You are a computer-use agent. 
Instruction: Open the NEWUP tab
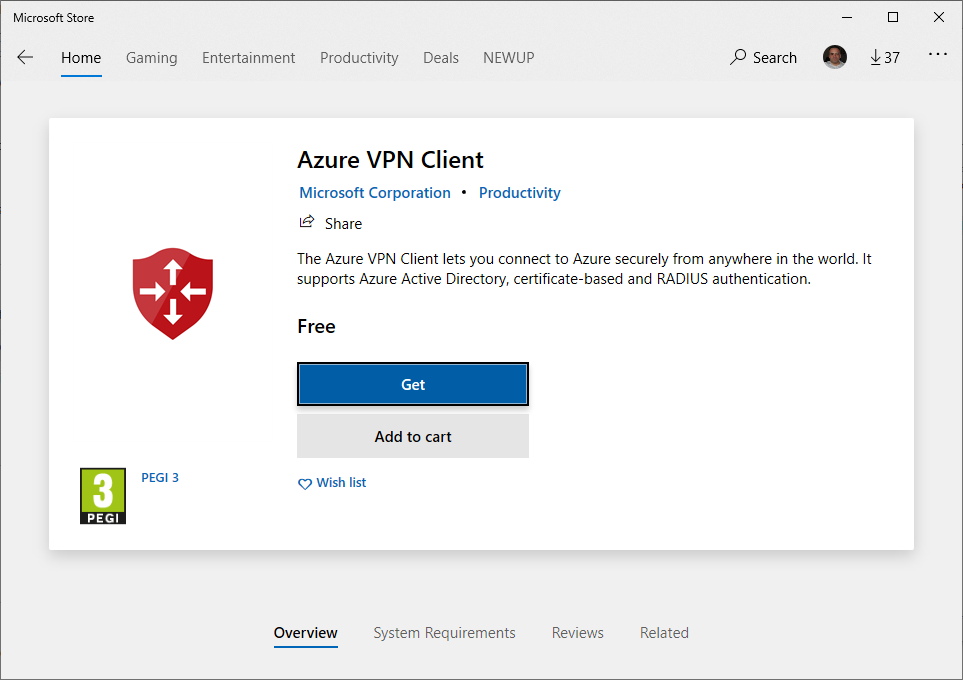[509, 58]
